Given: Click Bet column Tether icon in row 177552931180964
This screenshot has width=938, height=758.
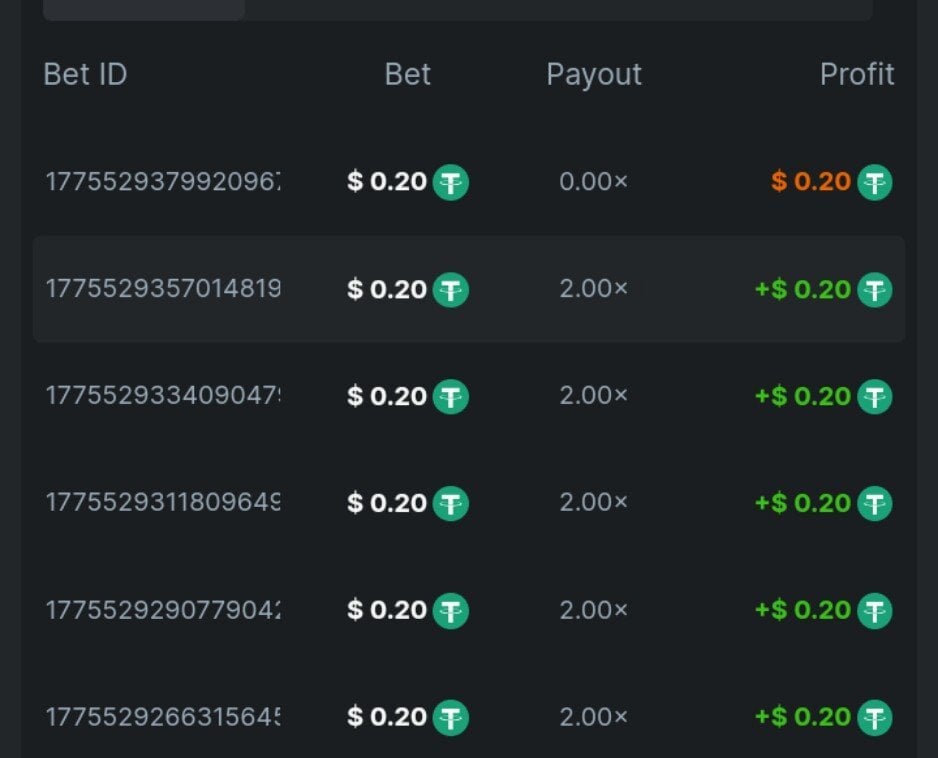Looking at the screenshot, I should click(450, 503).
